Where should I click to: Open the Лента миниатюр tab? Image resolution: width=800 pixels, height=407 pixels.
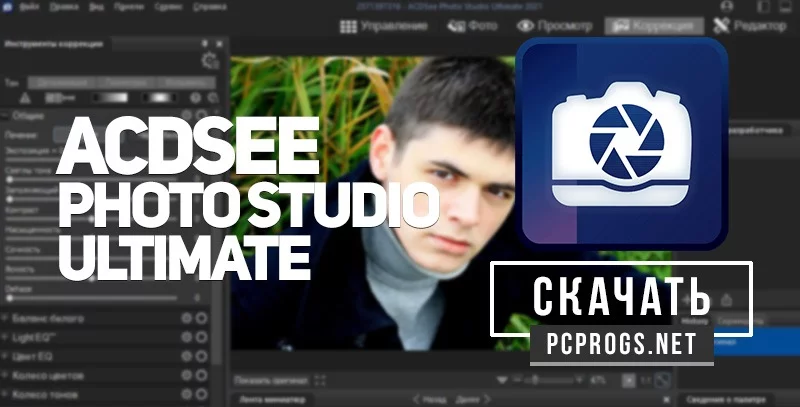(x=272, y=400)
